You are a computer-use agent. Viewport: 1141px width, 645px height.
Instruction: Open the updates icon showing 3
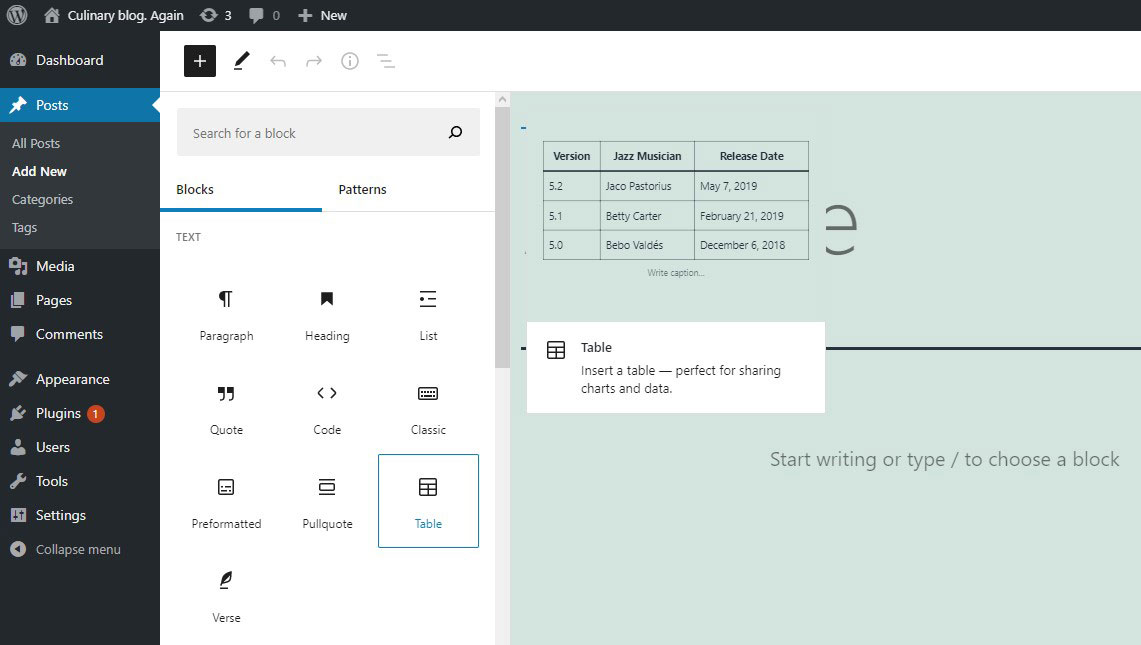(209, 15)
